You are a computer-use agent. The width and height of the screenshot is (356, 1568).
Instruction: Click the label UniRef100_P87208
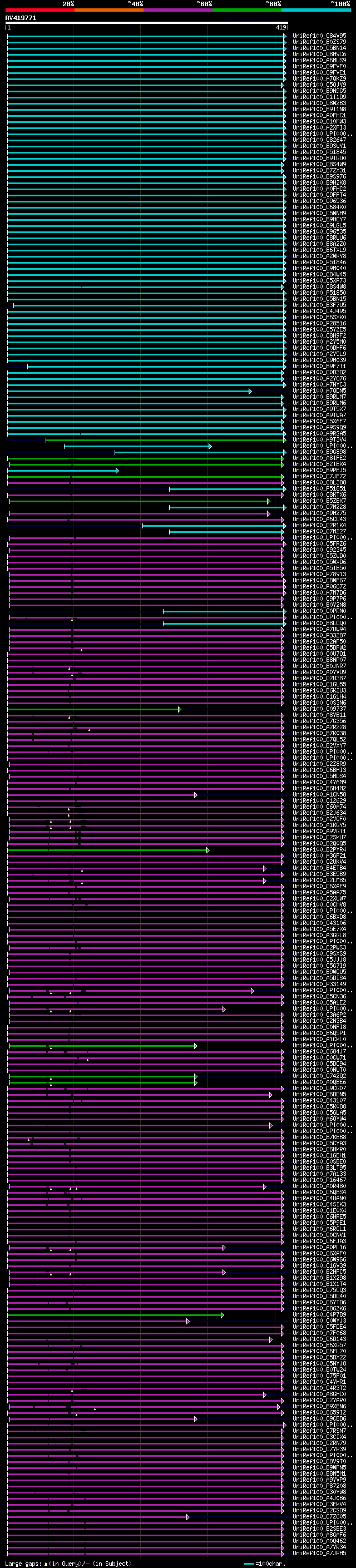(x=319, y=1486)
